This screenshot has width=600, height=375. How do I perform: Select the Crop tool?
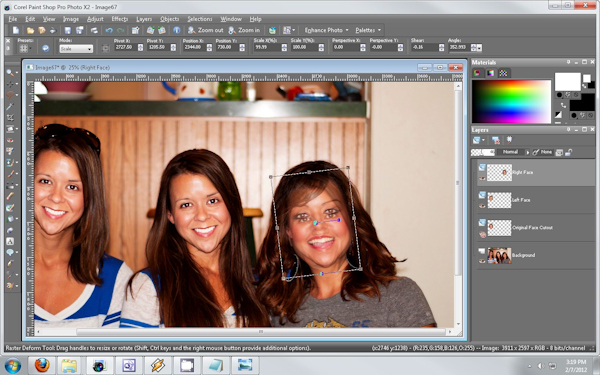click(x=10, y=118)
